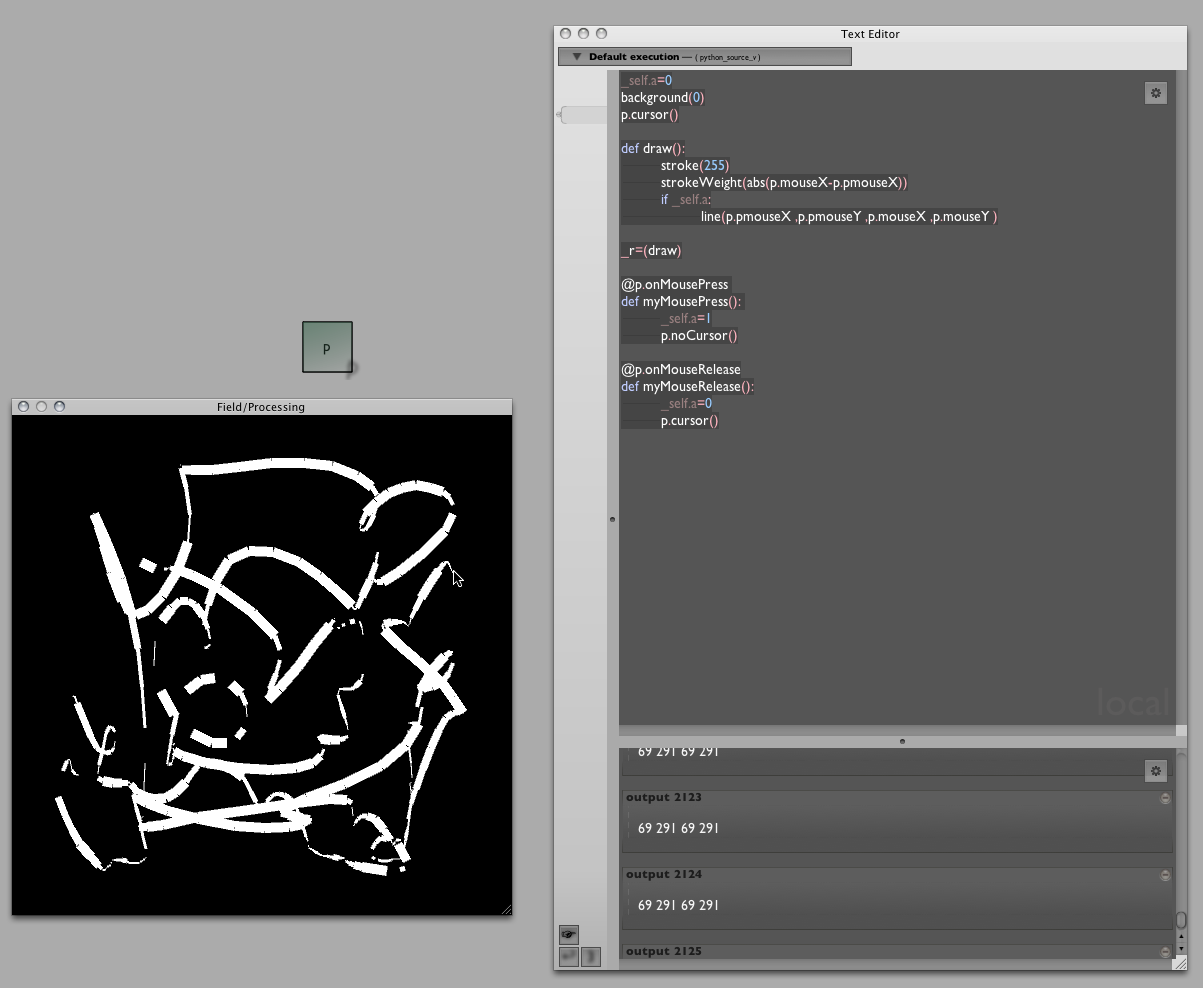Image resolution: width=1203 pixels, height=988 pixels.
Task: Select the green P node box
Action: tap(327, 347)
